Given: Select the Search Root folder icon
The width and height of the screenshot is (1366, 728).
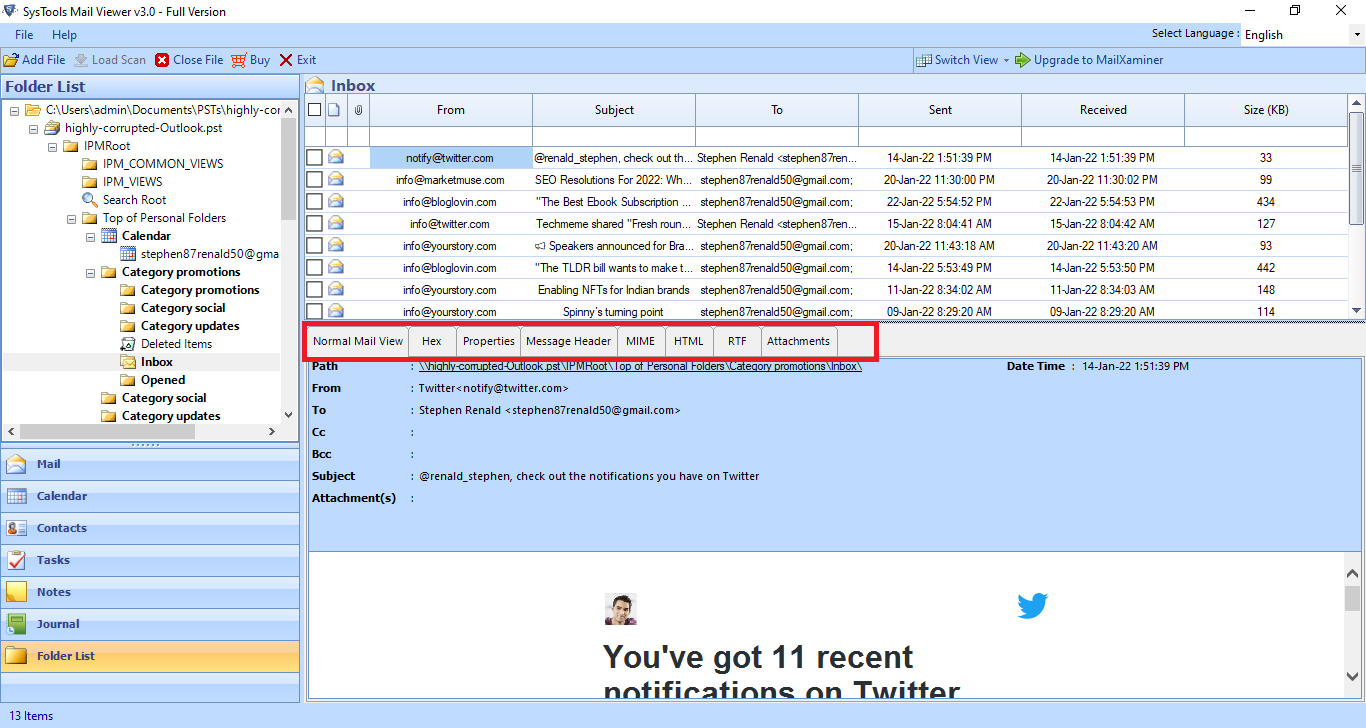Looking at the screenshot, I should point(90,200).
